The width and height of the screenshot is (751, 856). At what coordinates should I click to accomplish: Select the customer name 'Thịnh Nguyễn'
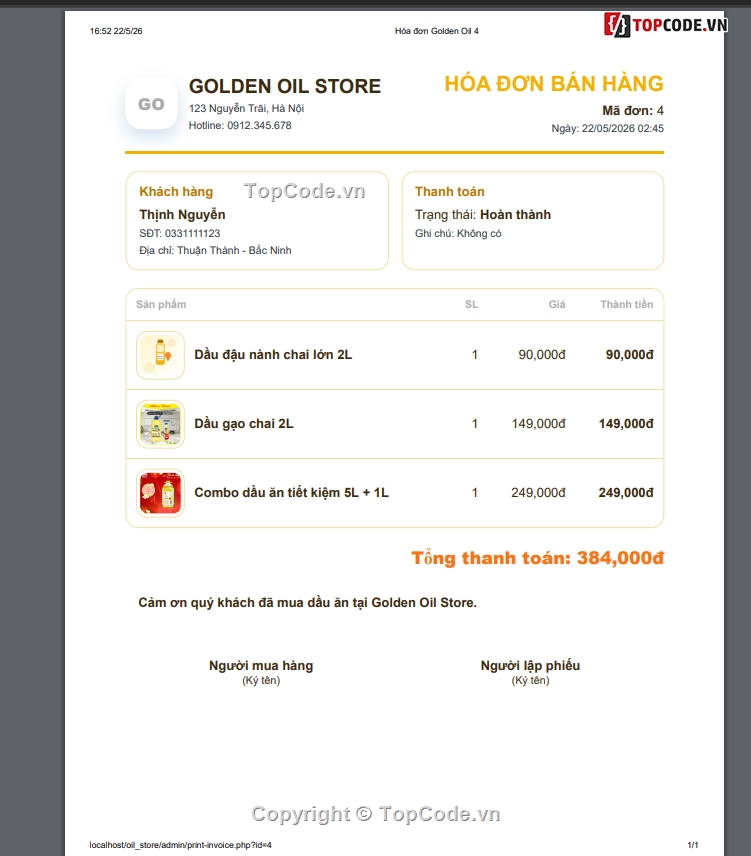pos(182,215)
